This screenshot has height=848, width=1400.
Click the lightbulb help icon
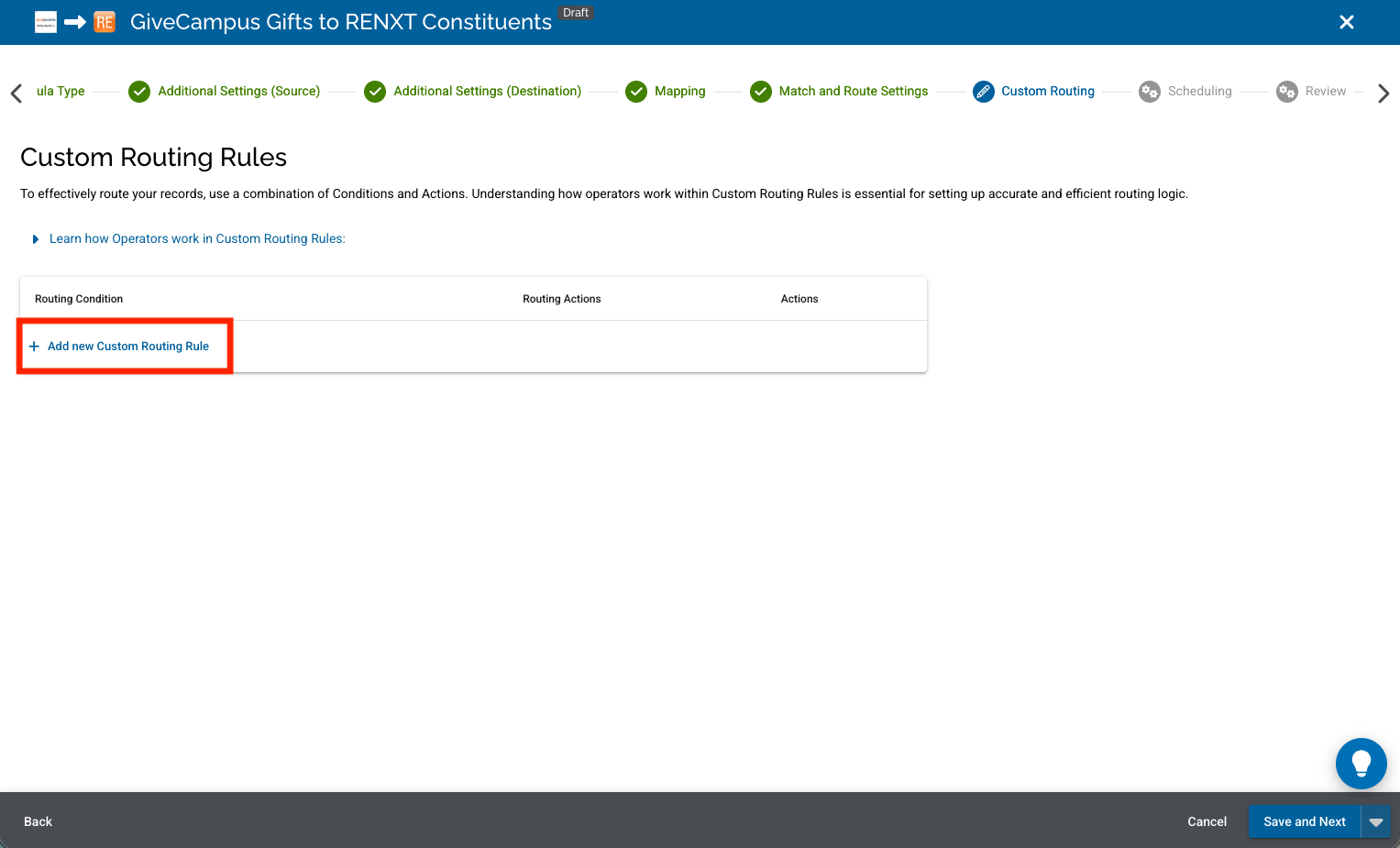click(1361, 763)
